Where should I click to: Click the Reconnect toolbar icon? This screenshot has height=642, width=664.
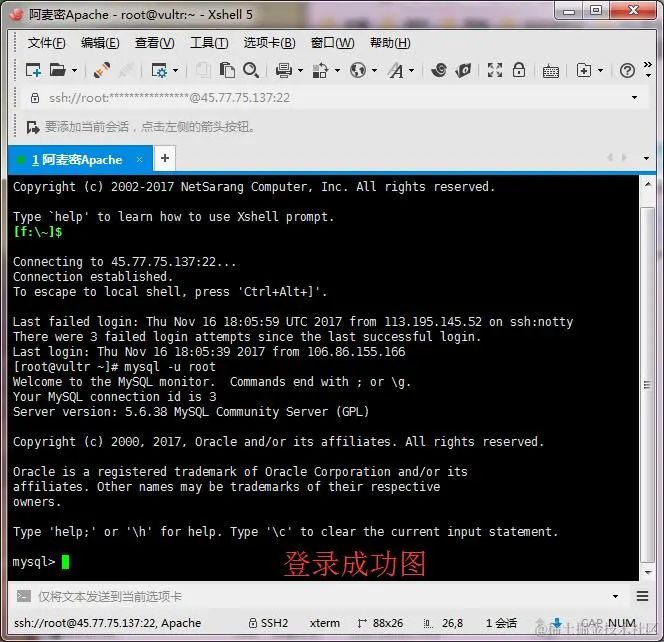click(102, 70)
